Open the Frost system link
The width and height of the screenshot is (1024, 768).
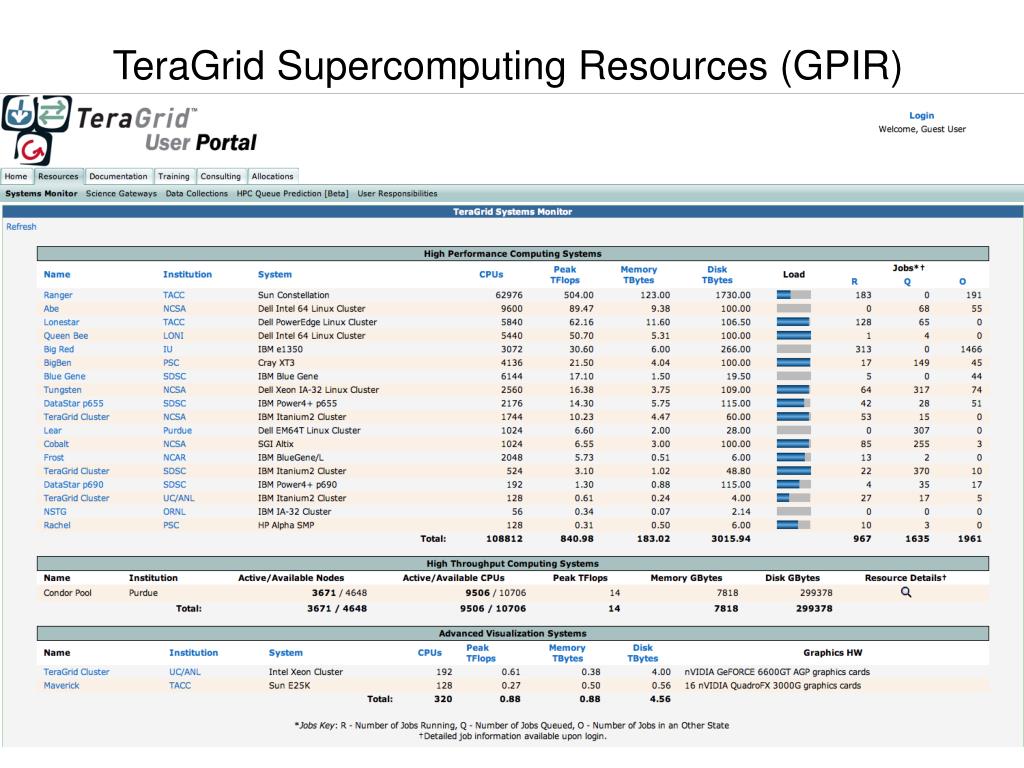point(54,458)
